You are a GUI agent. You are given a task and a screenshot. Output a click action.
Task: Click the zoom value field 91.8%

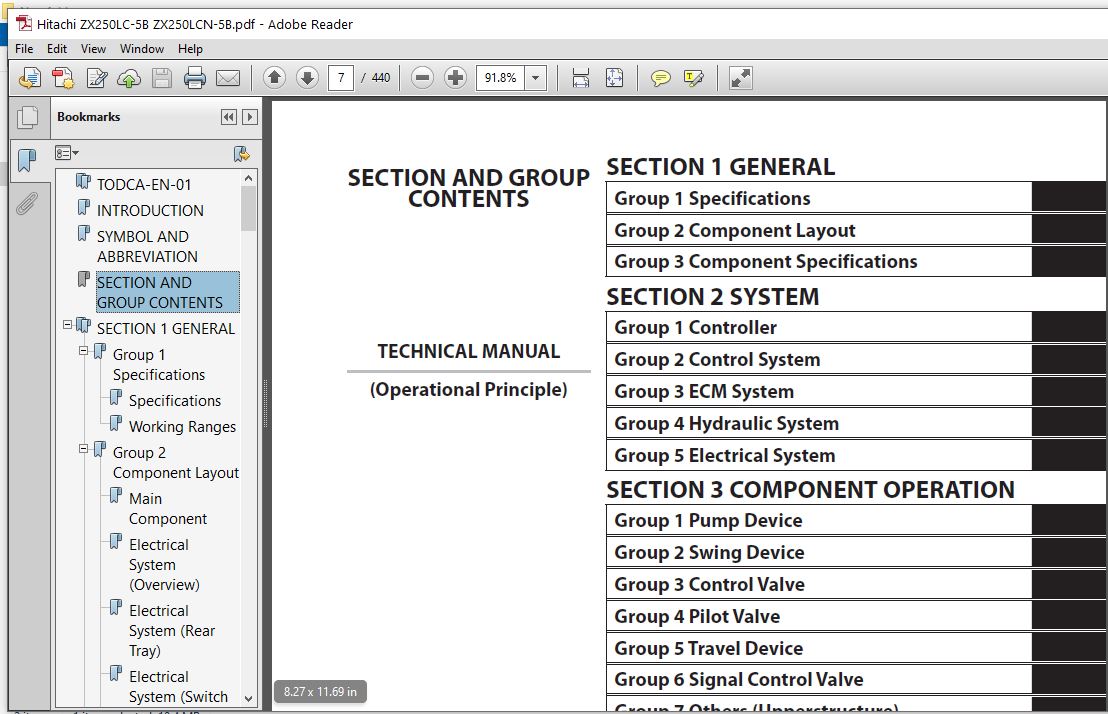pos(501,78)
